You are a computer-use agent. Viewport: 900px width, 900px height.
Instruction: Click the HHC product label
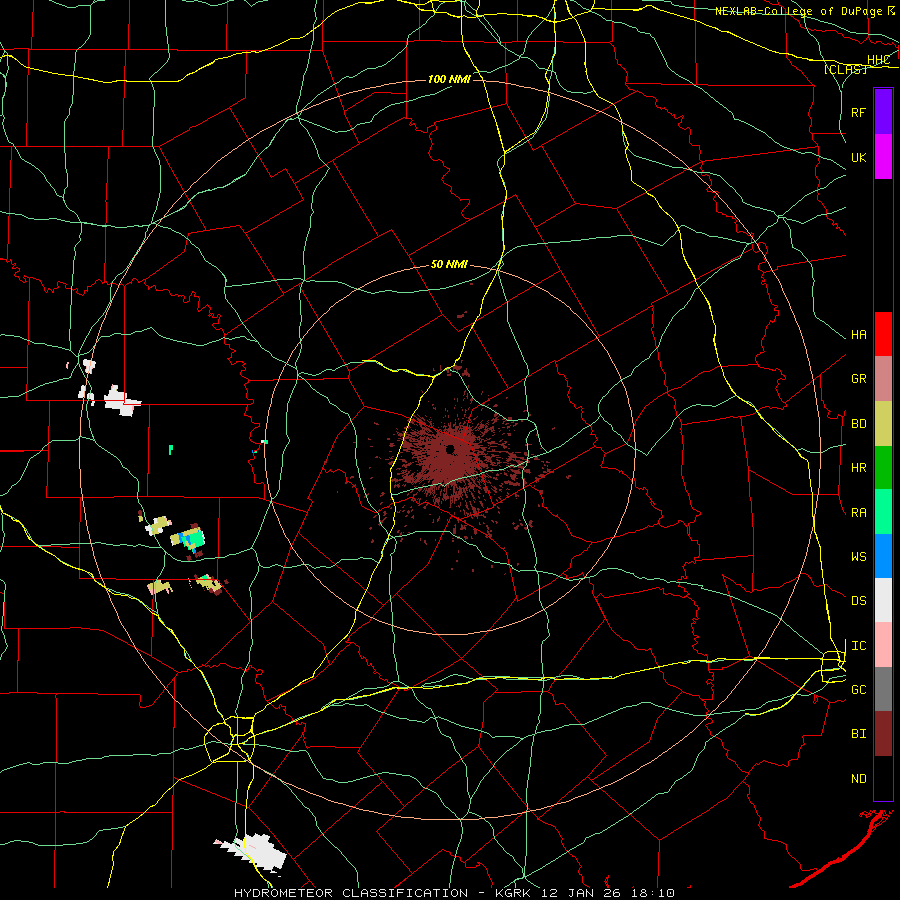pos(878,60)
